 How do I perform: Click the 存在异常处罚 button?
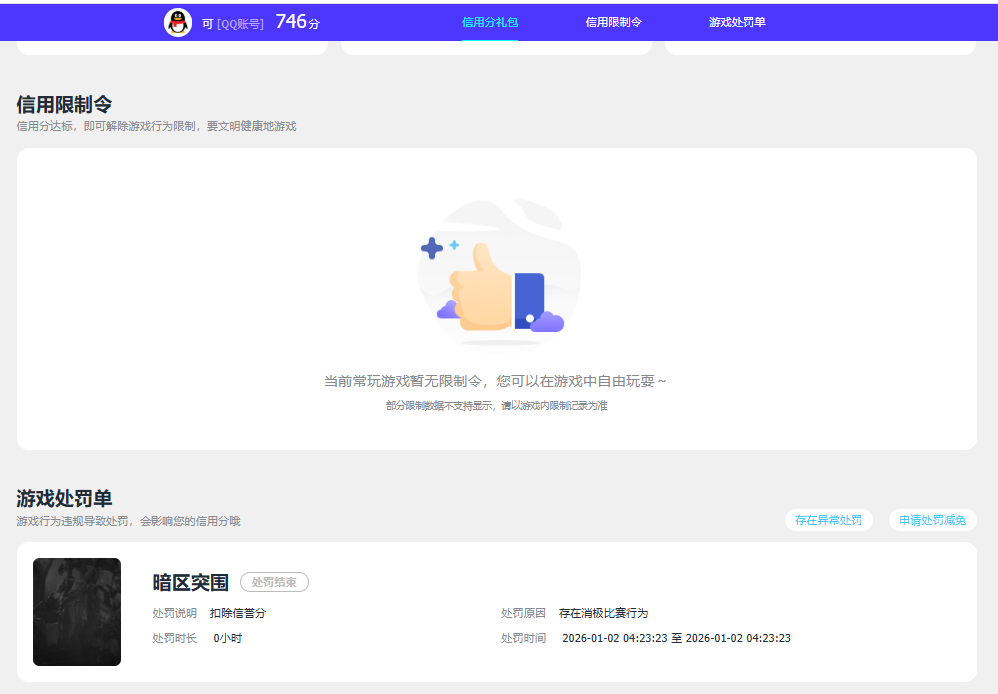click(828, 519)
